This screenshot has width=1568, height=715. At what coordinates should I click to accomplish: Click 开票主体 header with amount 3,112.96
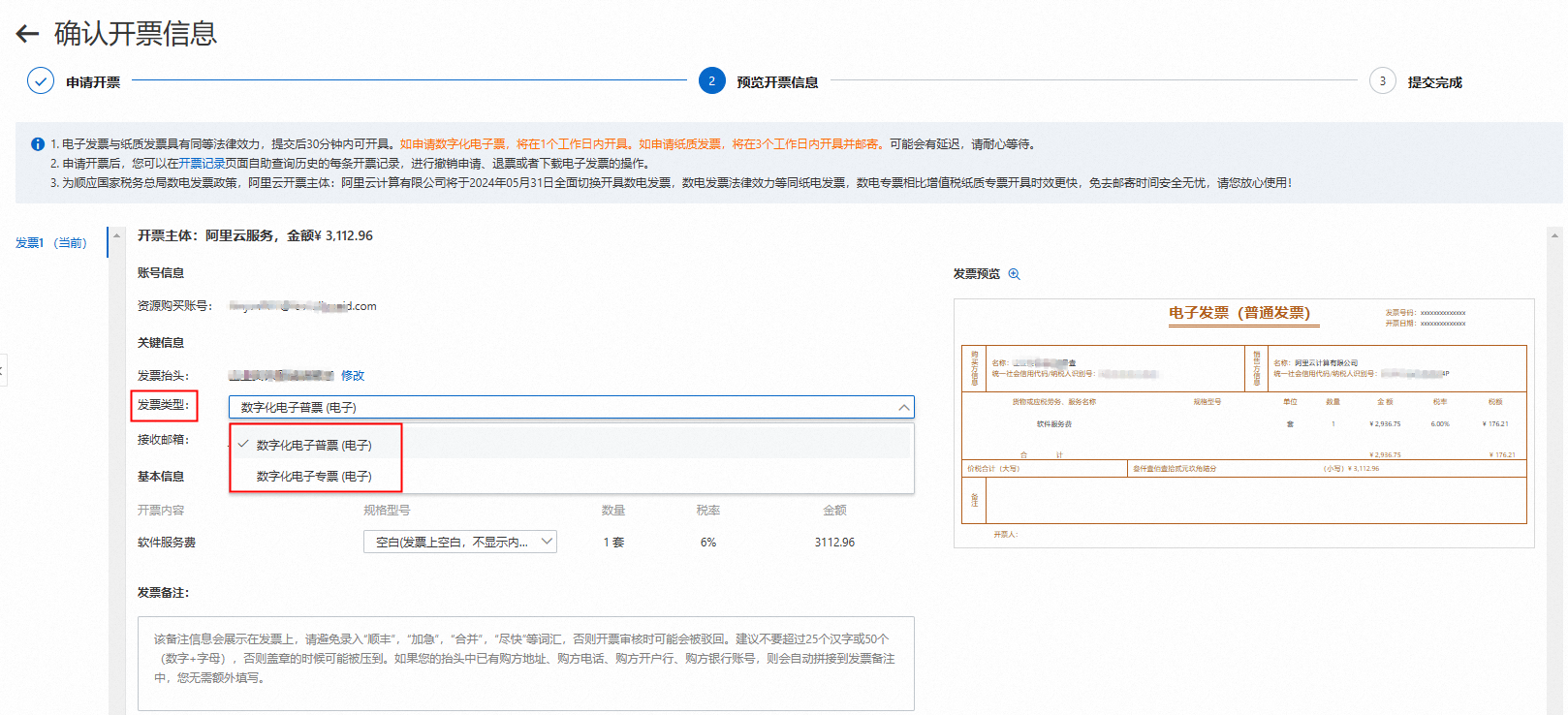click(255, 235)
